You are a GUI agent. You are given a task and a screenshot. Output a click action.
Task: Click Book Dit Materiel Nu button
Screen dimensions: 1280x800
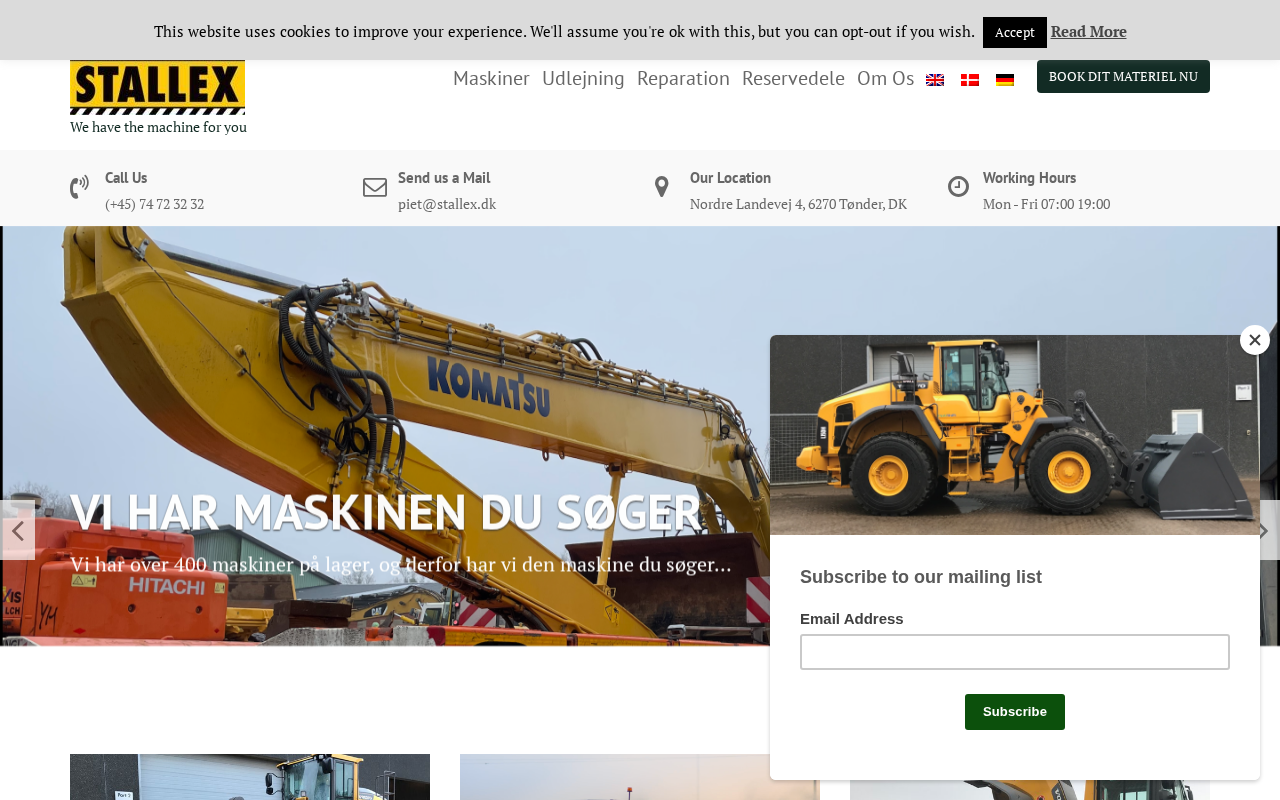pyautogui.click(x=1123, y=77)
